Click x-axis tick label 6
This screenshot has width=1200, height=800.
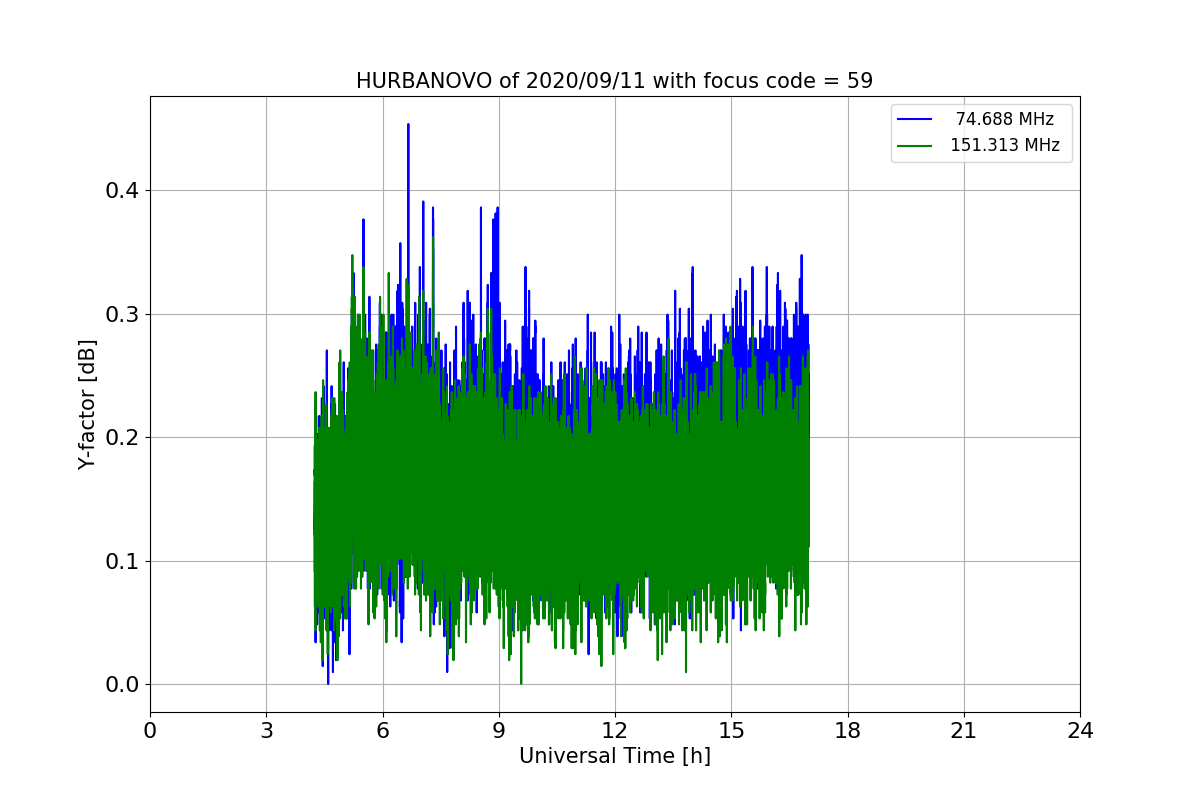pos(382,731)
